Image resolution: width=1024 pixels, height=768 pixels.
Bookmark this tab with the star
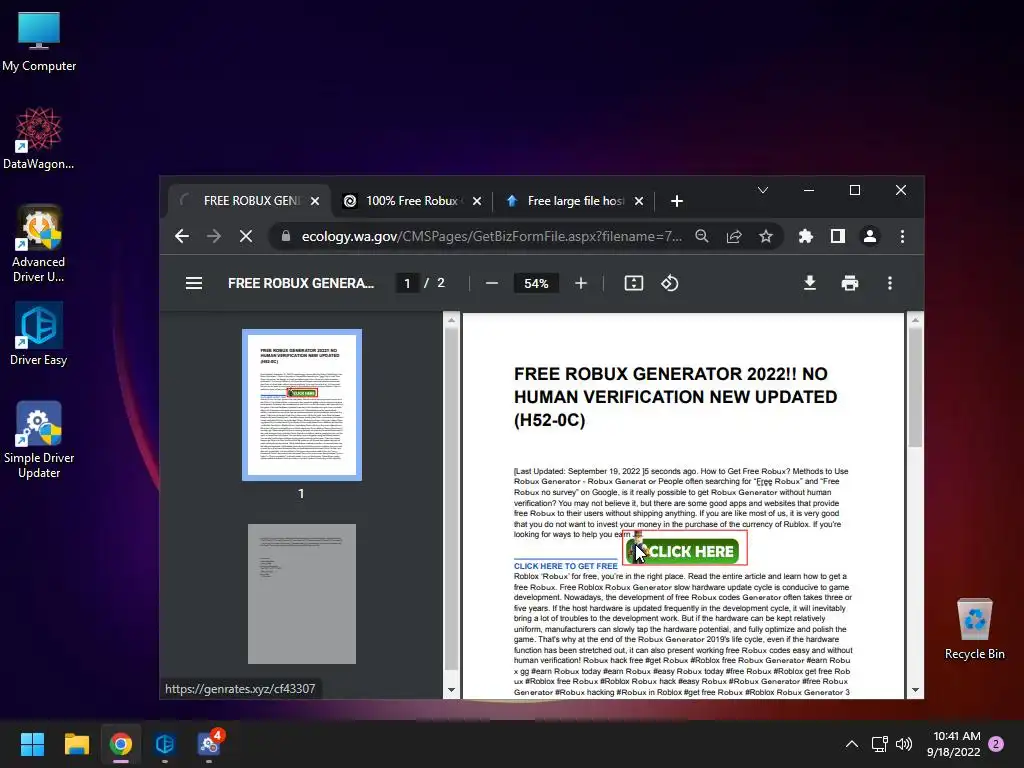click(x=766, y=236)
